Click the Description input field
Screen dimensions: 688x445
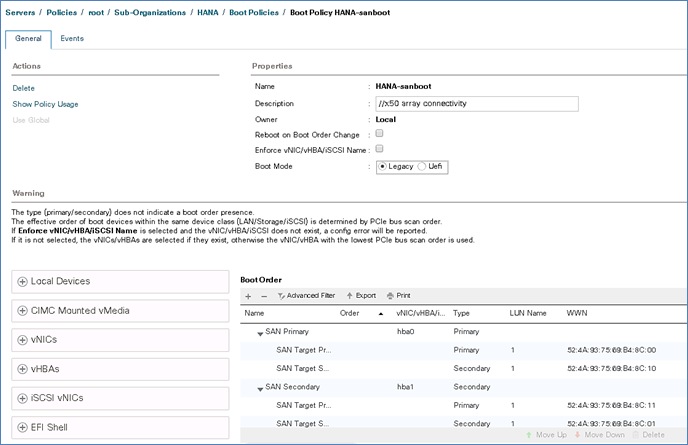click(x=477, y=104)
